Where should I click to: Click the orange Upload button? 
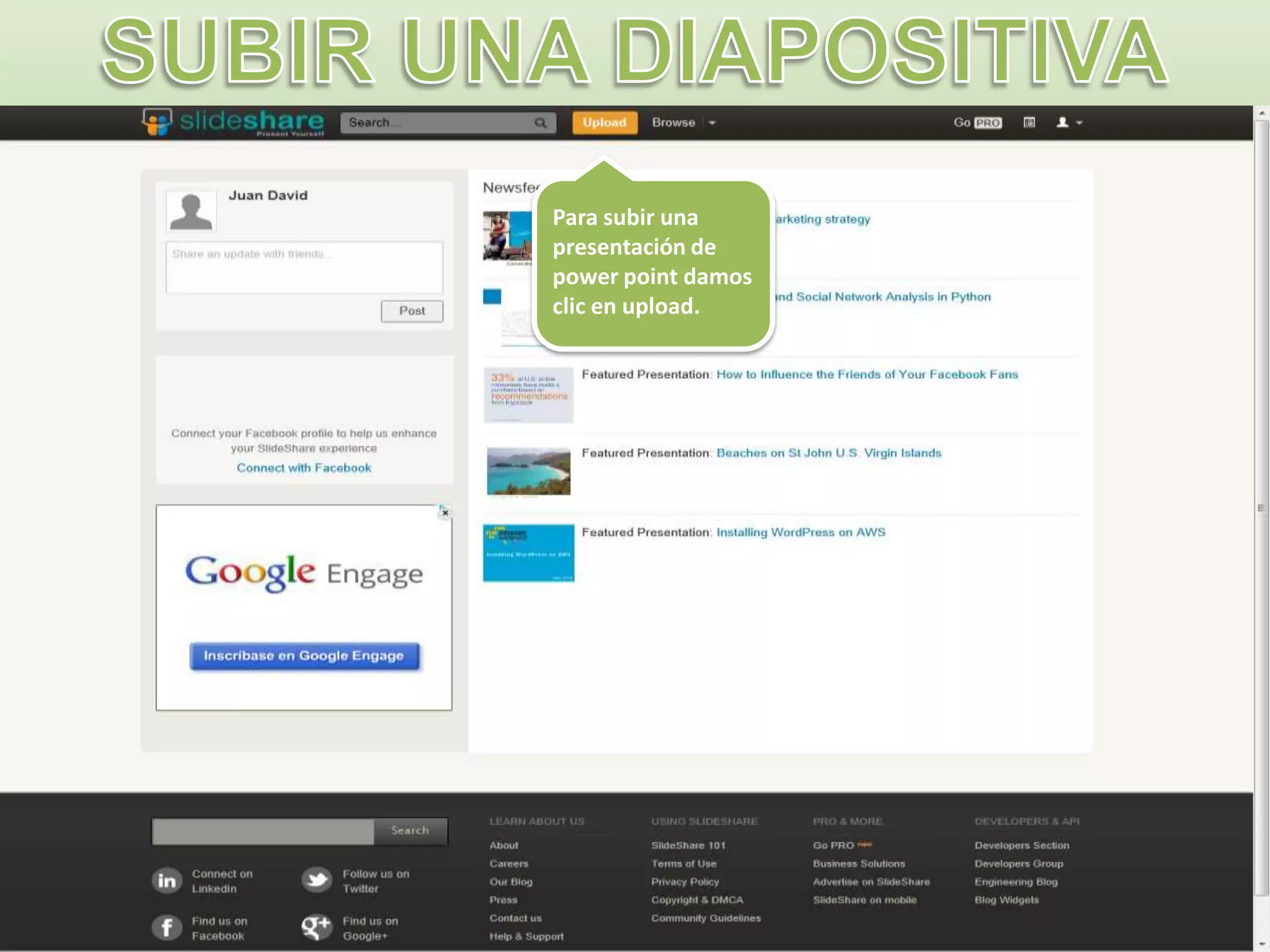(605, 123)
